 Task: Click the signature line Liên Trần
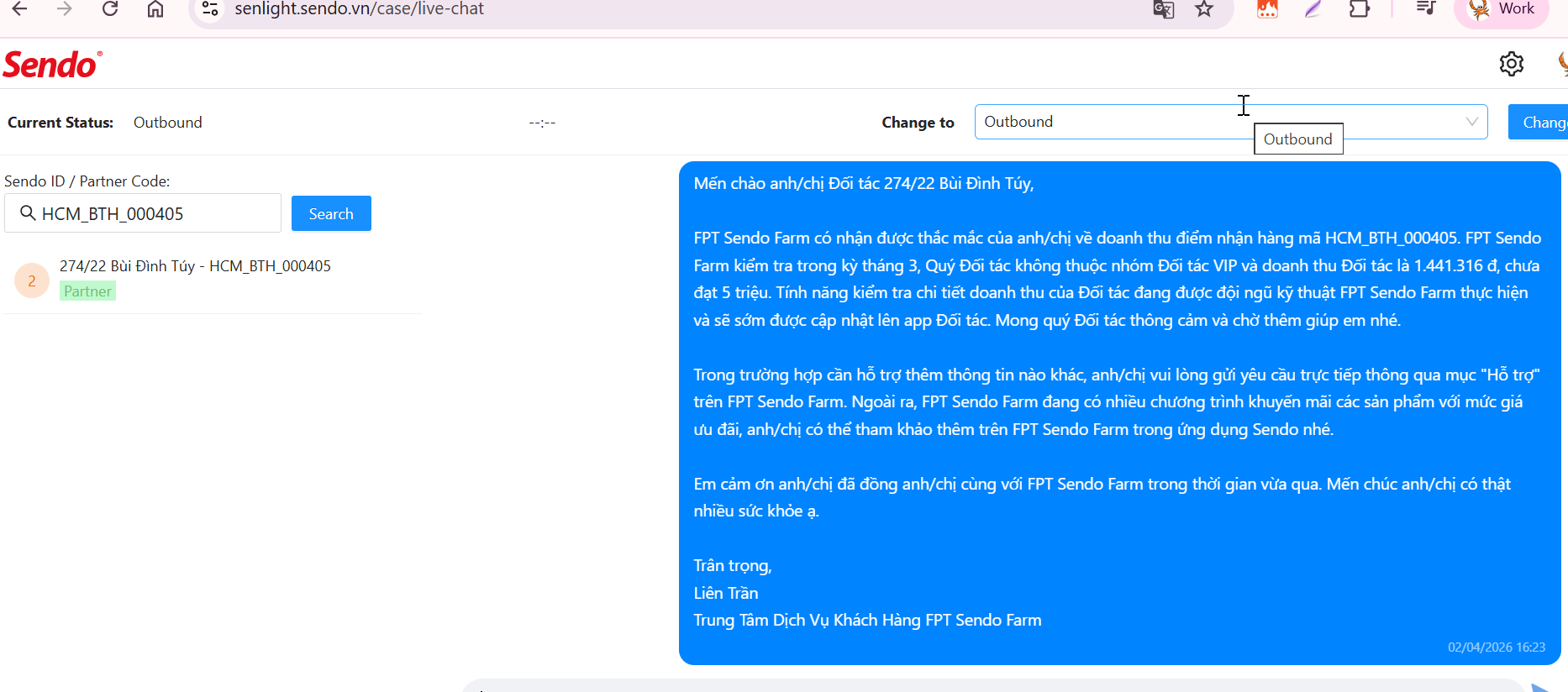[x=726, y=593]
